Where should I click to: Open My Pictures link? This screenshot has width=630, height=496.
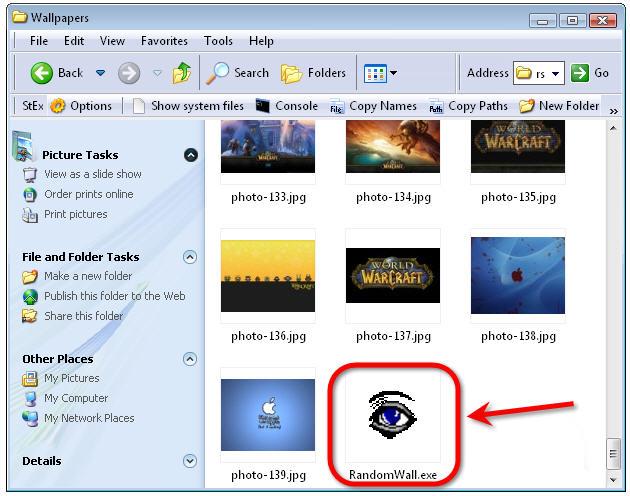pos(72,378)
